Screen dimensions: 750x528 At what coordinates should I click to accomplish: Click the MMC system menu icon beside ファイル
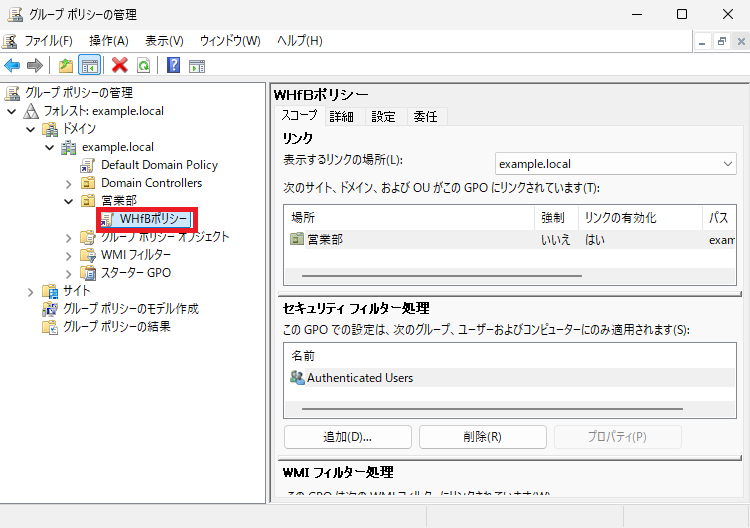click(10, 41)
